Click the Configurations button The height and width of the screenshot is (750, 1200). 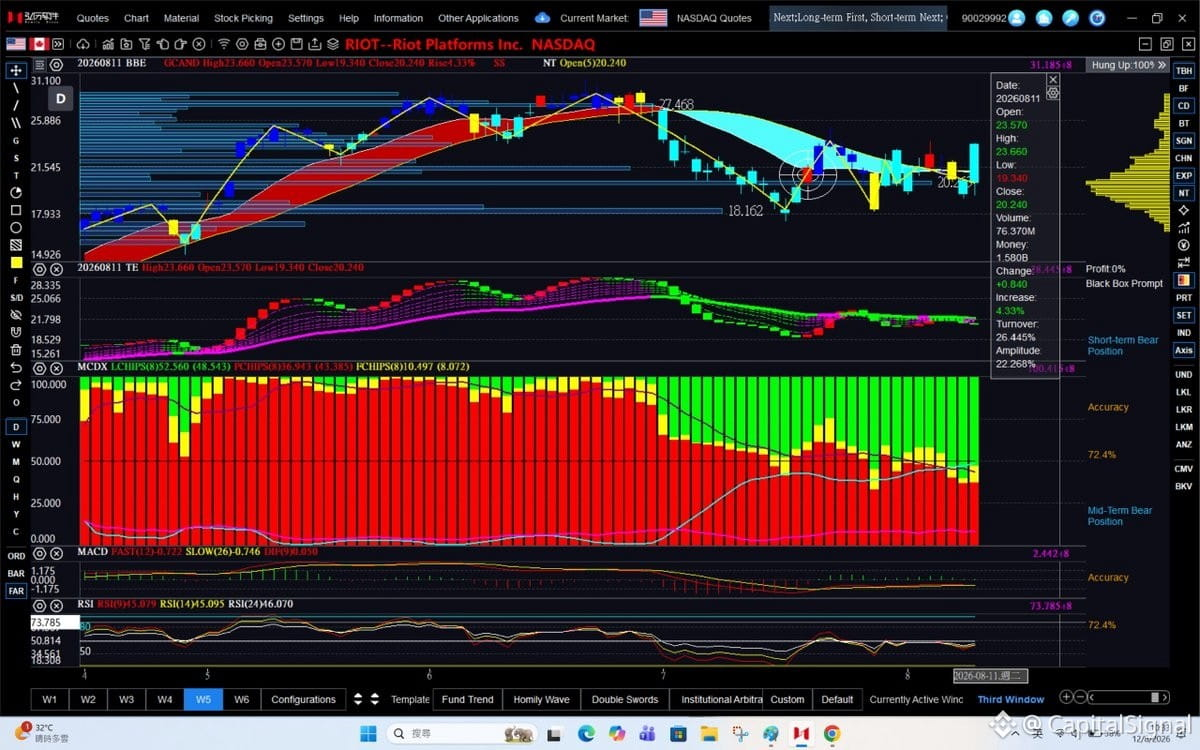point(303,699)
